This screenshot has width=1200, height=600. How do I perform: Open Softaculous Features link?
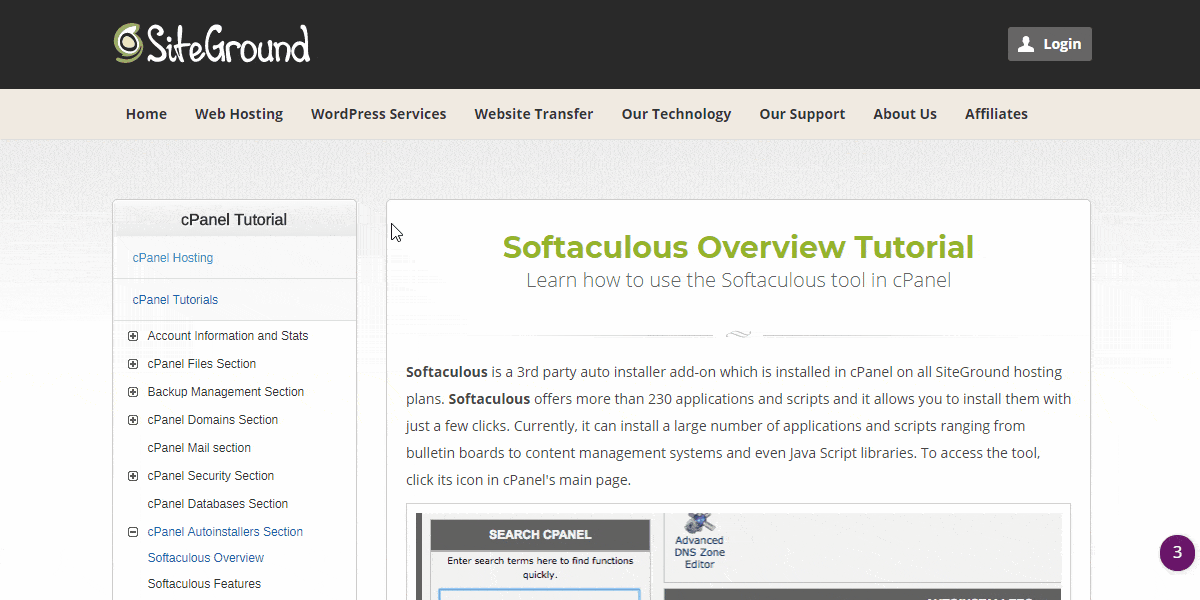[x=204, y=584]
